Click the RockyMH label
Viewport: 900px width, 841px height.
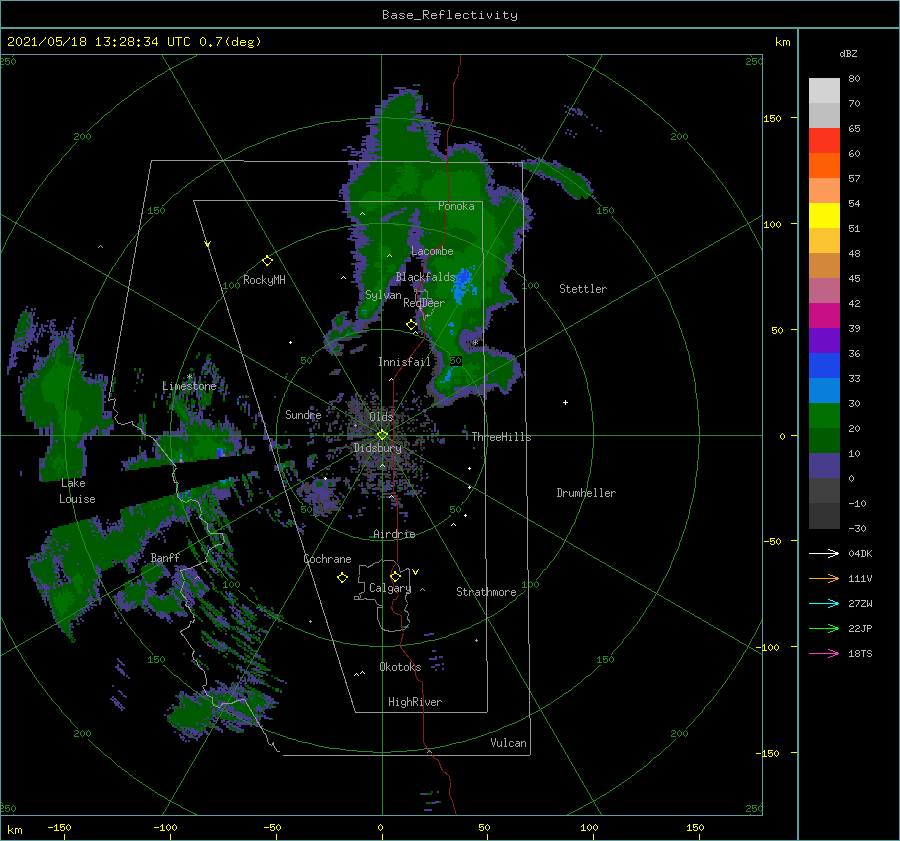(264, 280)
